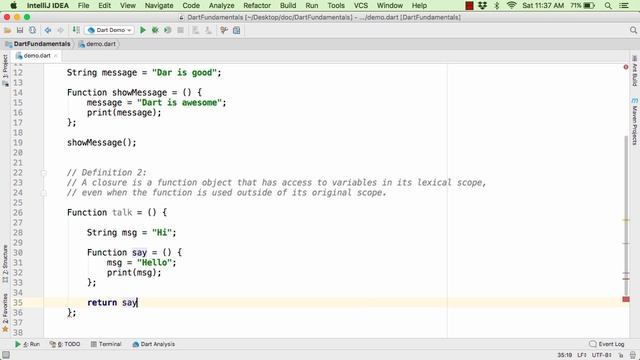The image size is (640, 360).
Task: Navigate back with the blue arrow icon
Action: tap(48, 30)
